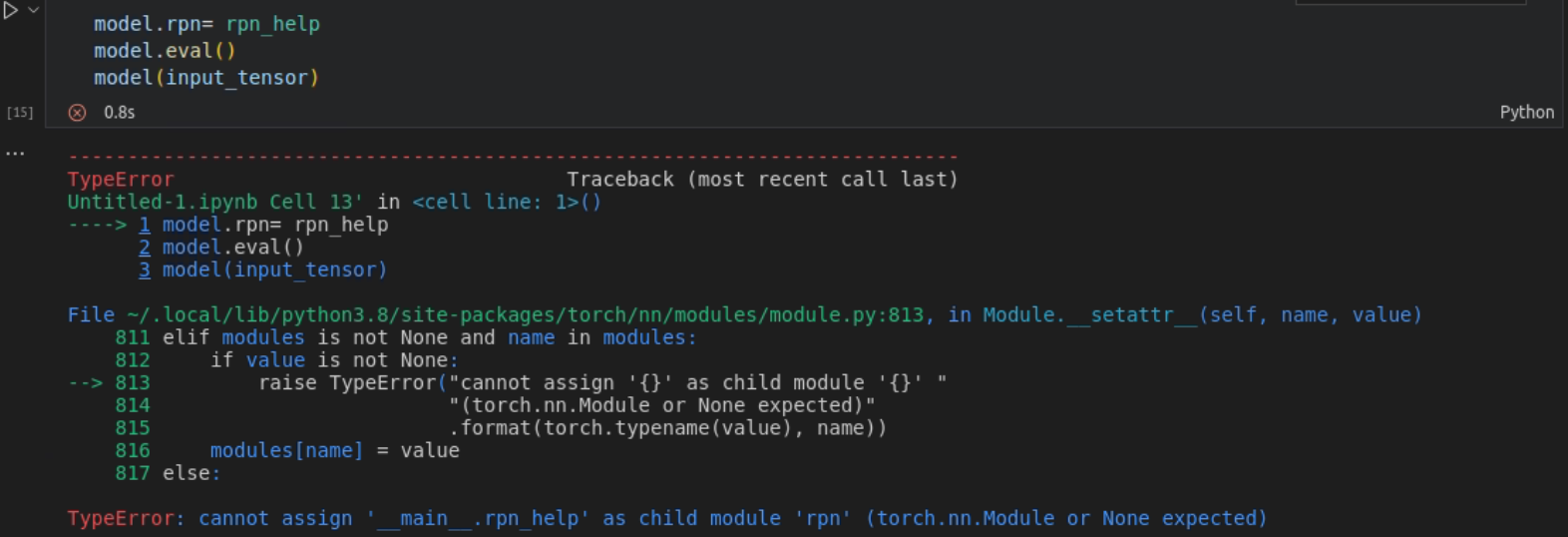
Task: Open traceback link to line 2
Action: [x=145, y=248]
